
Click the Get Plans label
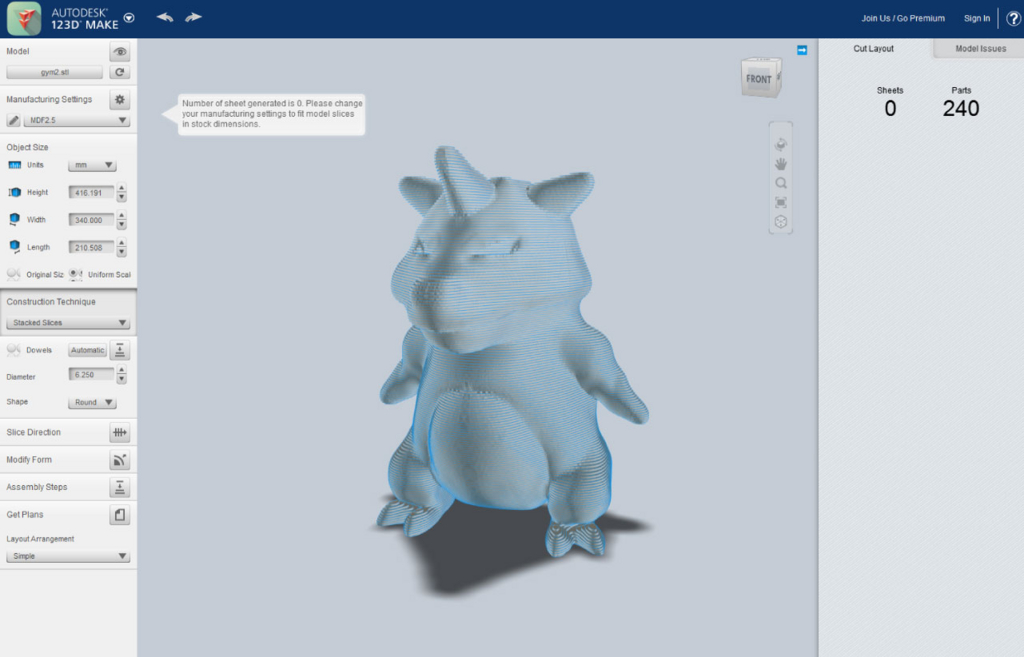tap(25, 515)
